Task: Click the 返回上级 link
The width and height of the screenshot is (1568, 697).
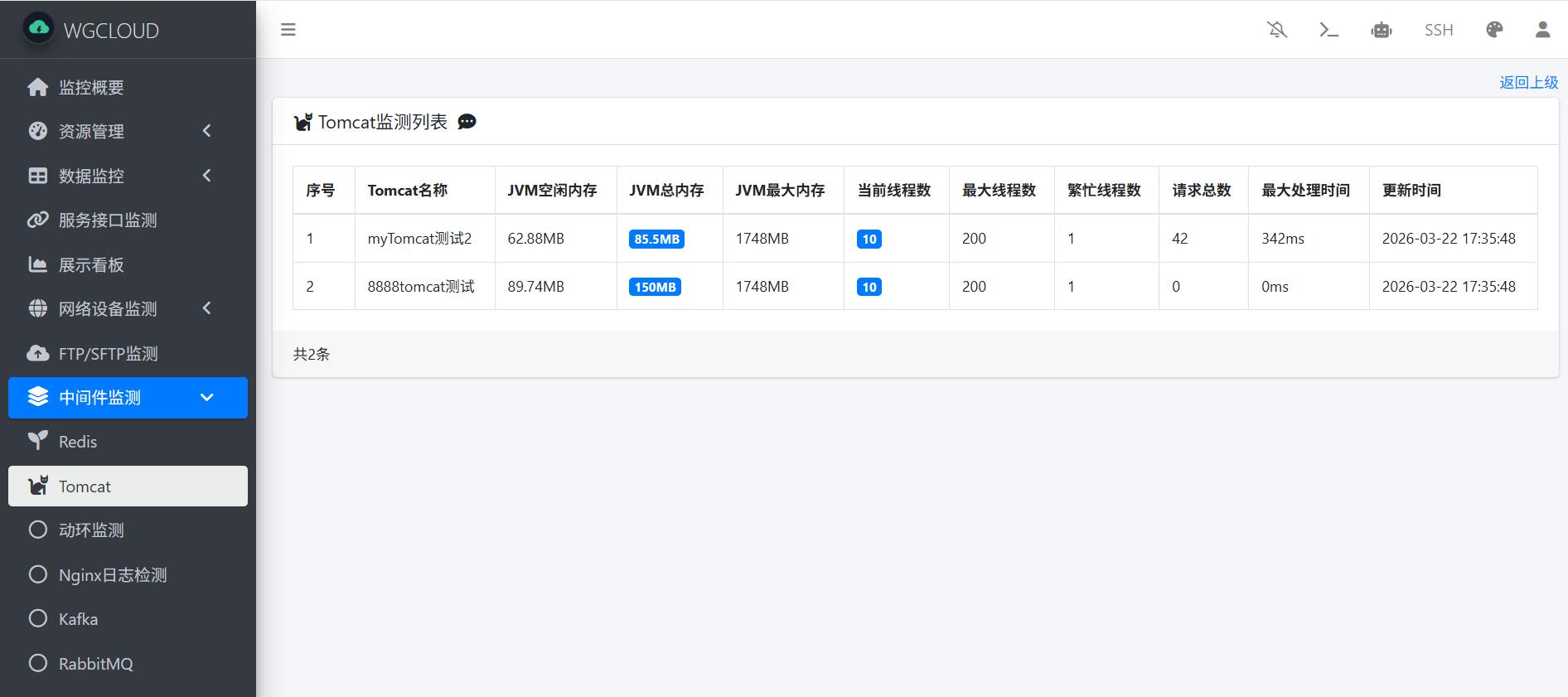Action: click(1528, 82)
